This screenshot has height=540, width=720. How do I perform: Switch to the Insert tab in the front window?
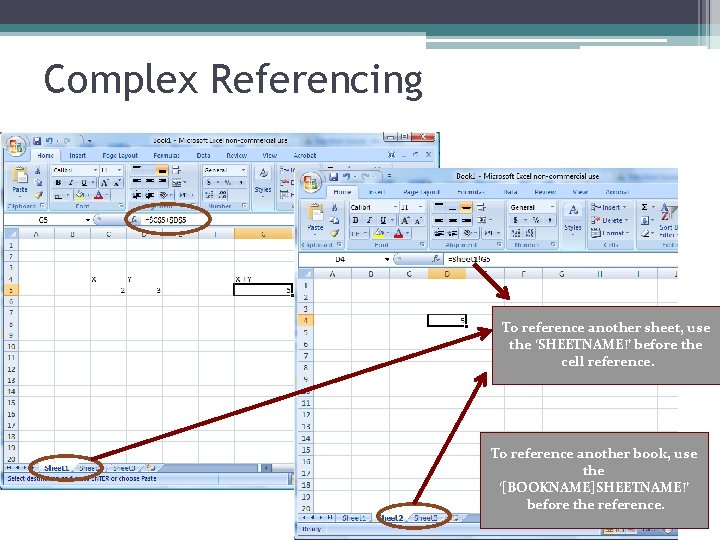coord(377,192)
